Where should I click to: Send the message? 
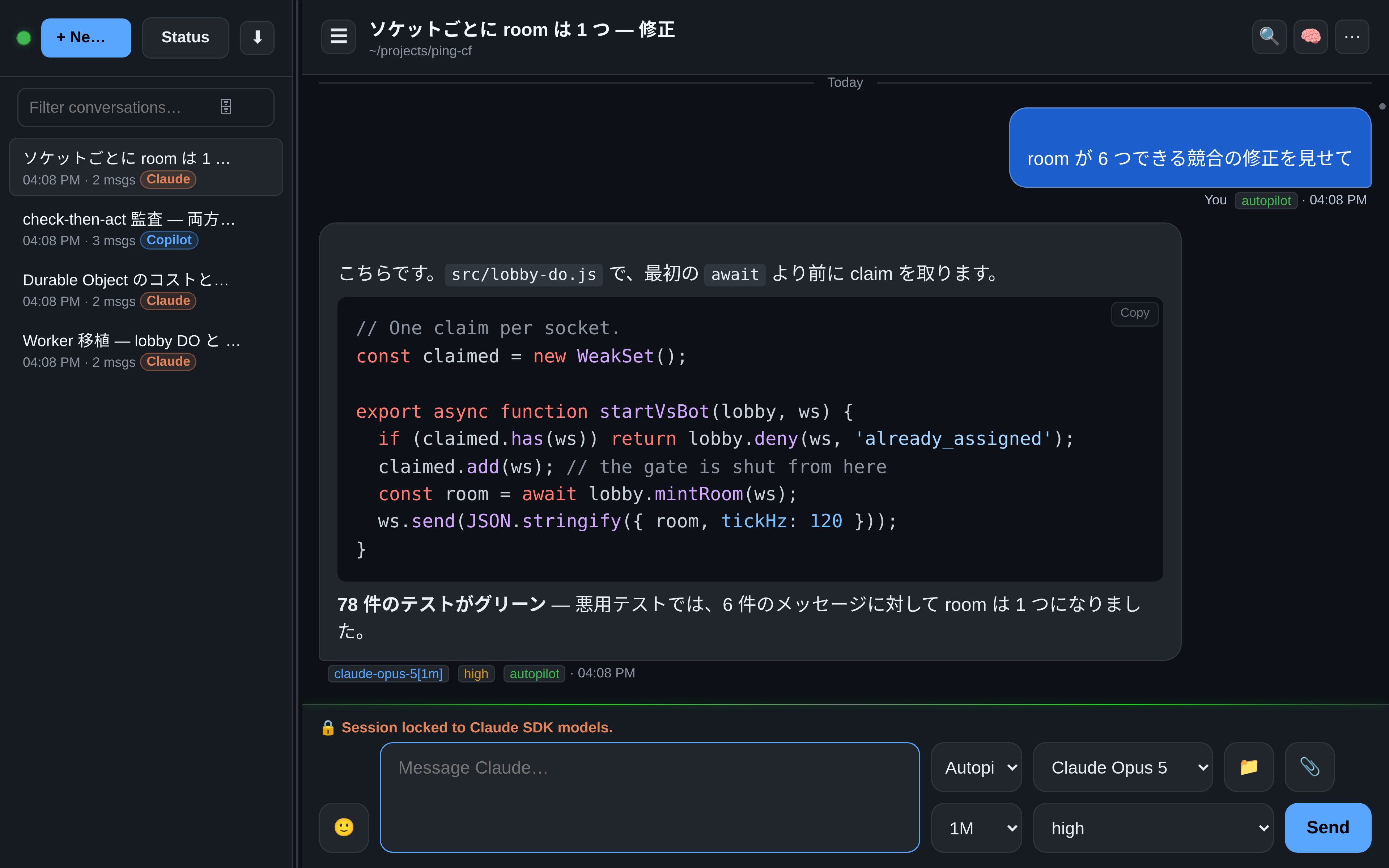(x=1328, y=827)
